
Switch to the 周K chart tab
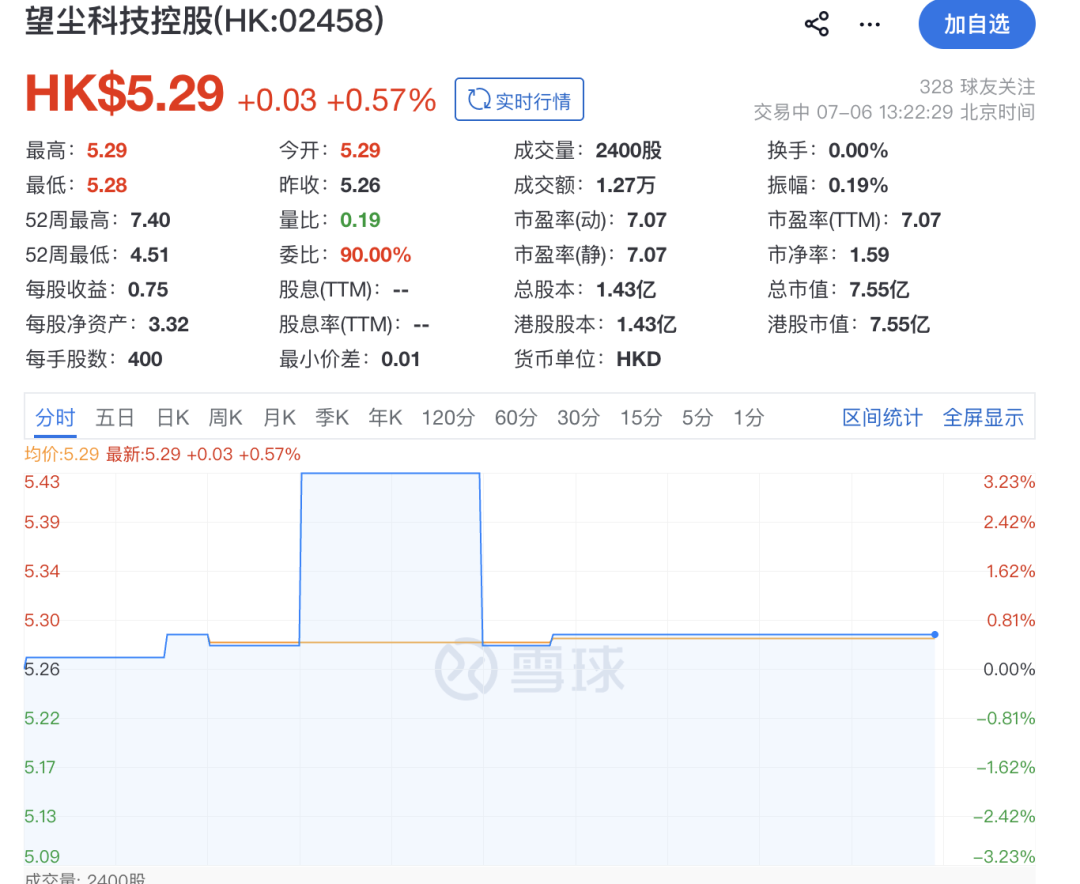tap(225, 418)
